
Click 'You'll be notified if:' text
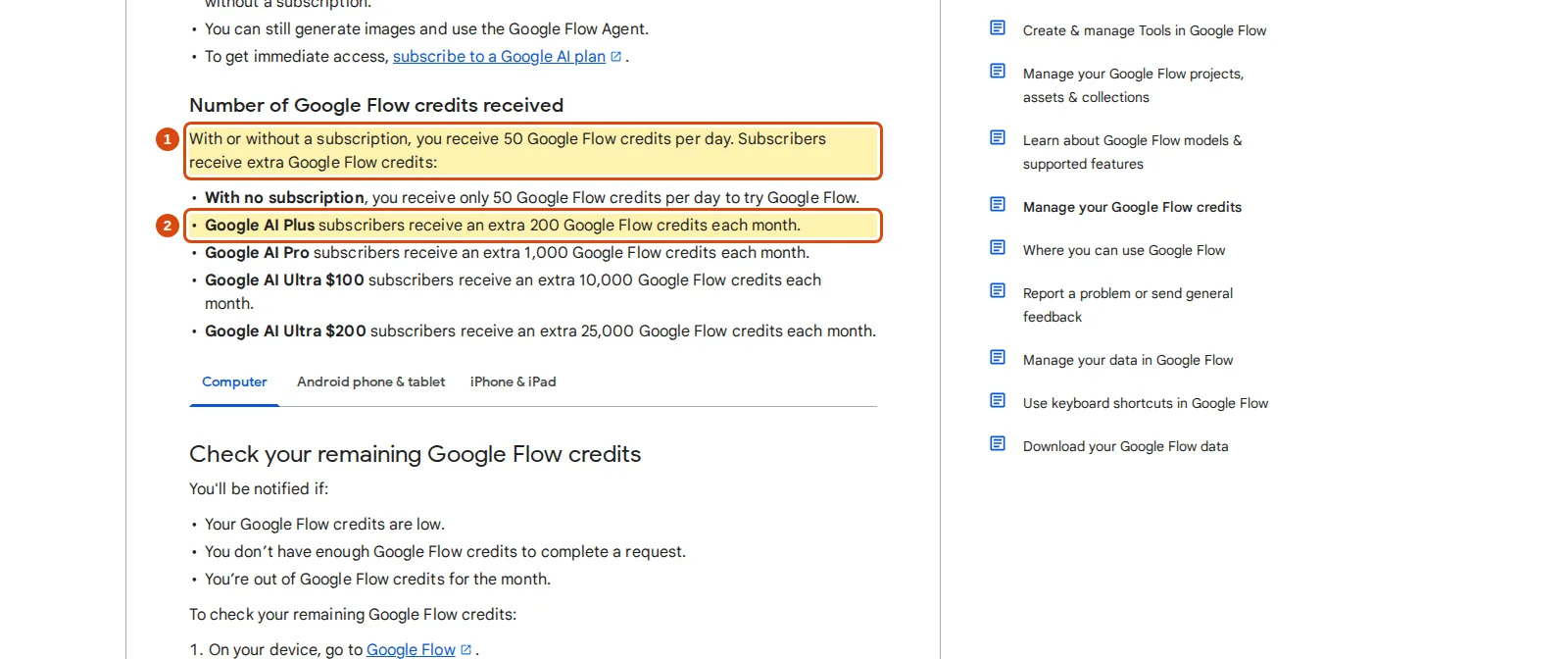(259, 489)
